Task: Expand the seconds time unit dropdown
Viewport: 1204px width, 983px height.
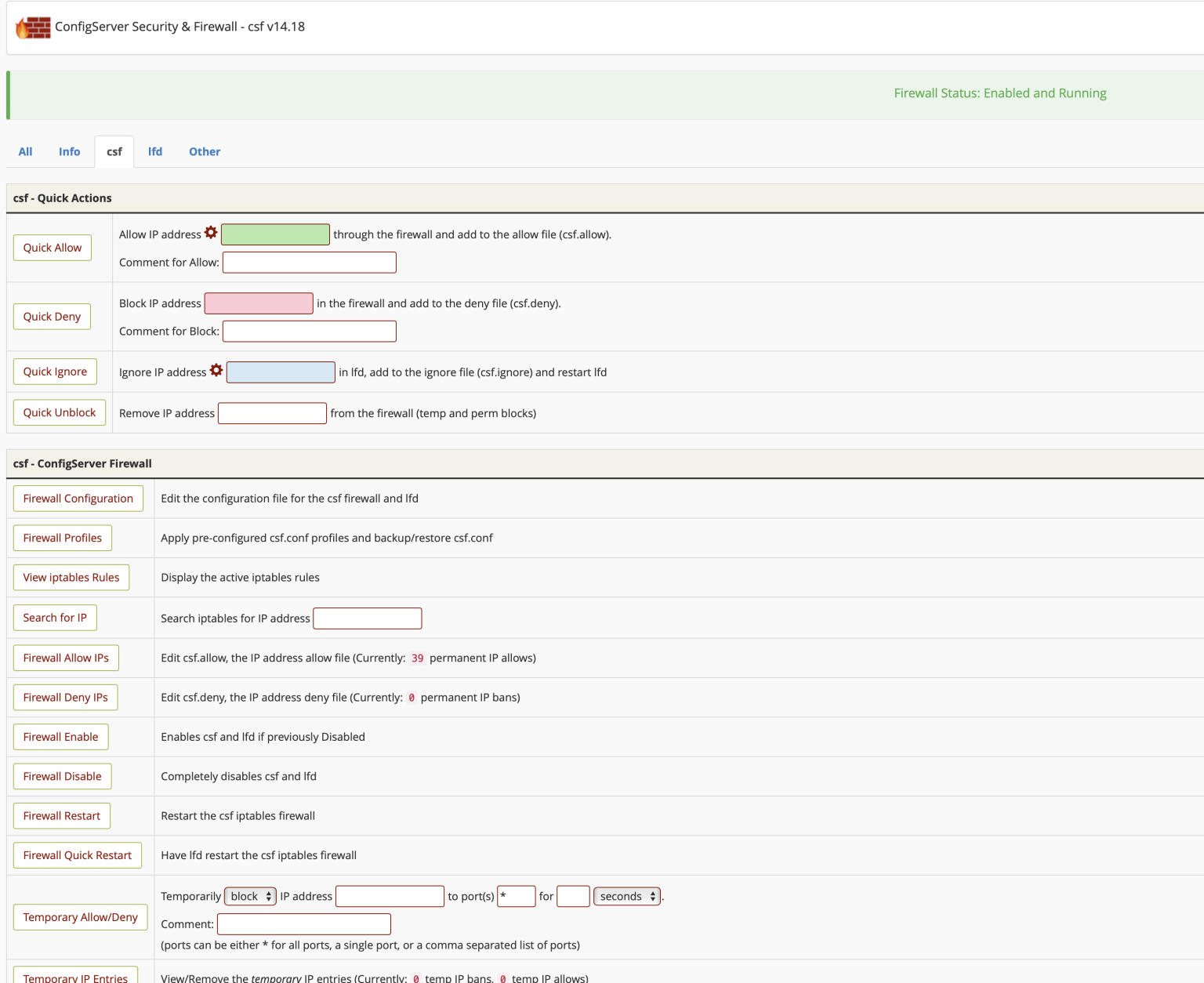Action: 627,896
